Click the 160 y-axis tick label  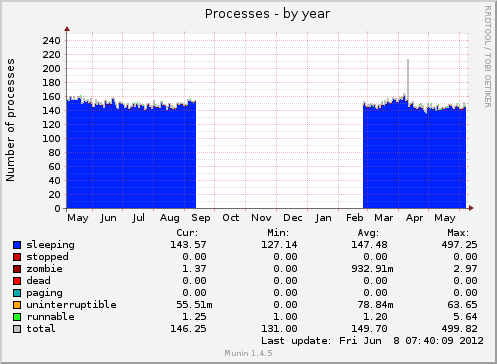click(51, 97)
